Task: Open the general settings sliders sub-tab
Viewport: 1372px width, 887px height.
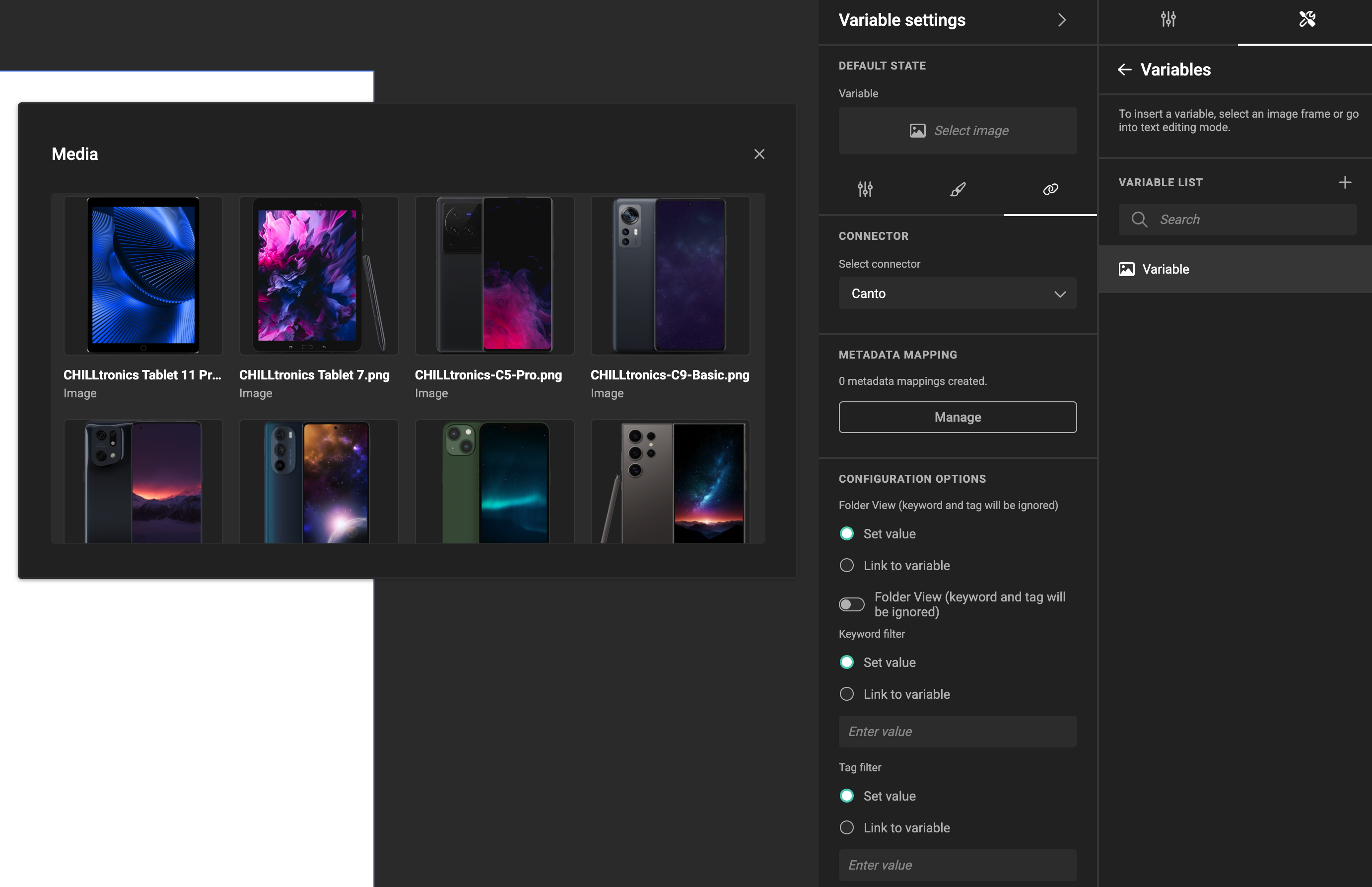Action: point(865,189)
